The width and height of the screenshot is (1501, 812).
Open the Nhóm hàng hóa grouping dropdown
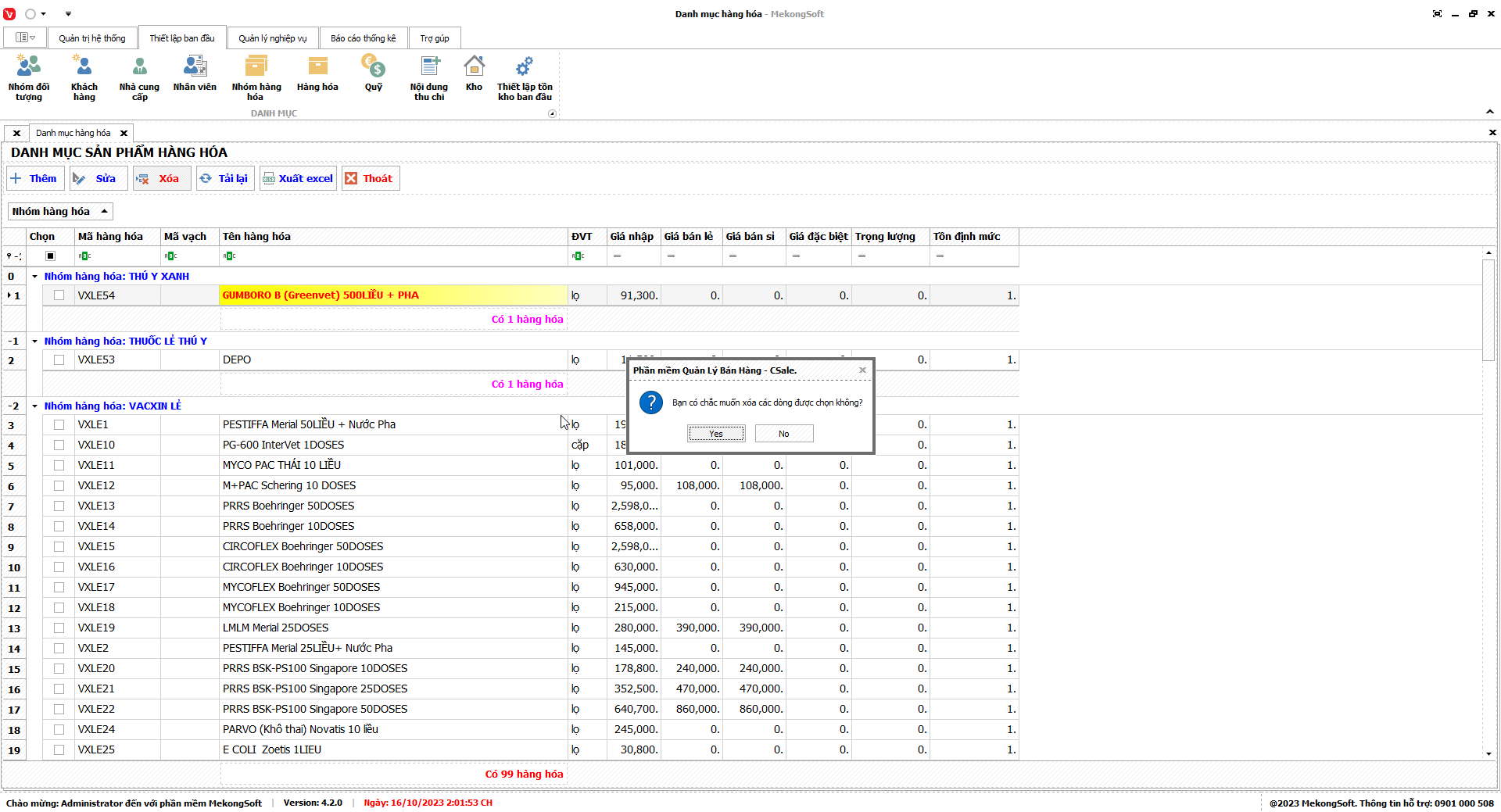tap(60, 212)
